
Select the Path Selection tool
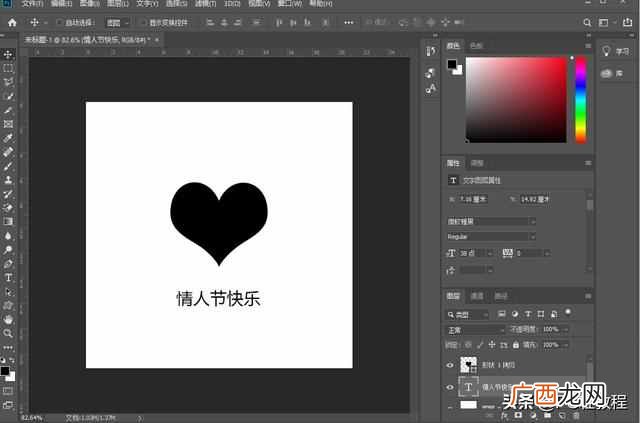[8, 292]
